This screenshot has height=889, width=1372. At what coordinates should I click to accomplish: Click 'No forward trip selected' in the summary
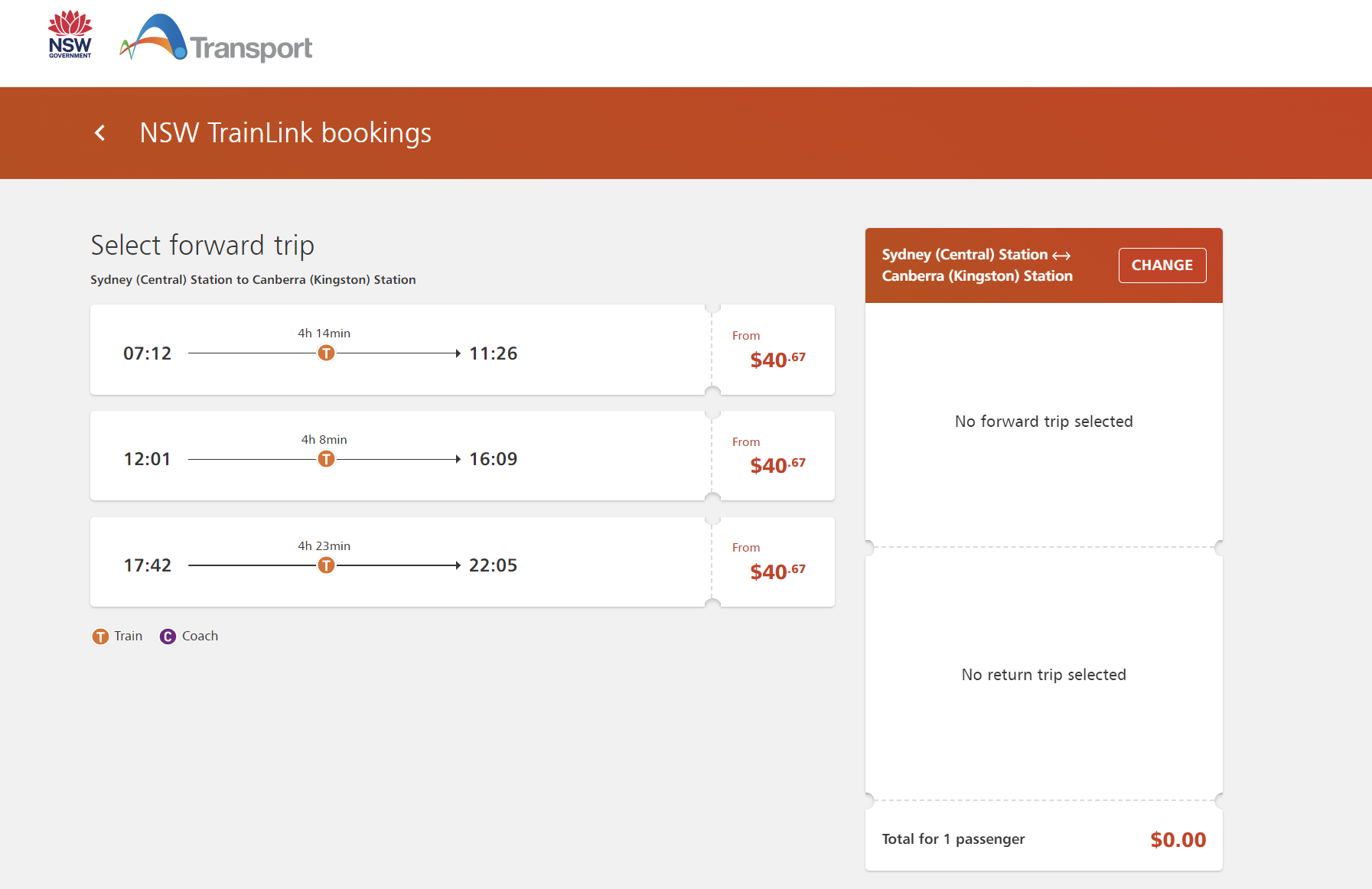1044,422
